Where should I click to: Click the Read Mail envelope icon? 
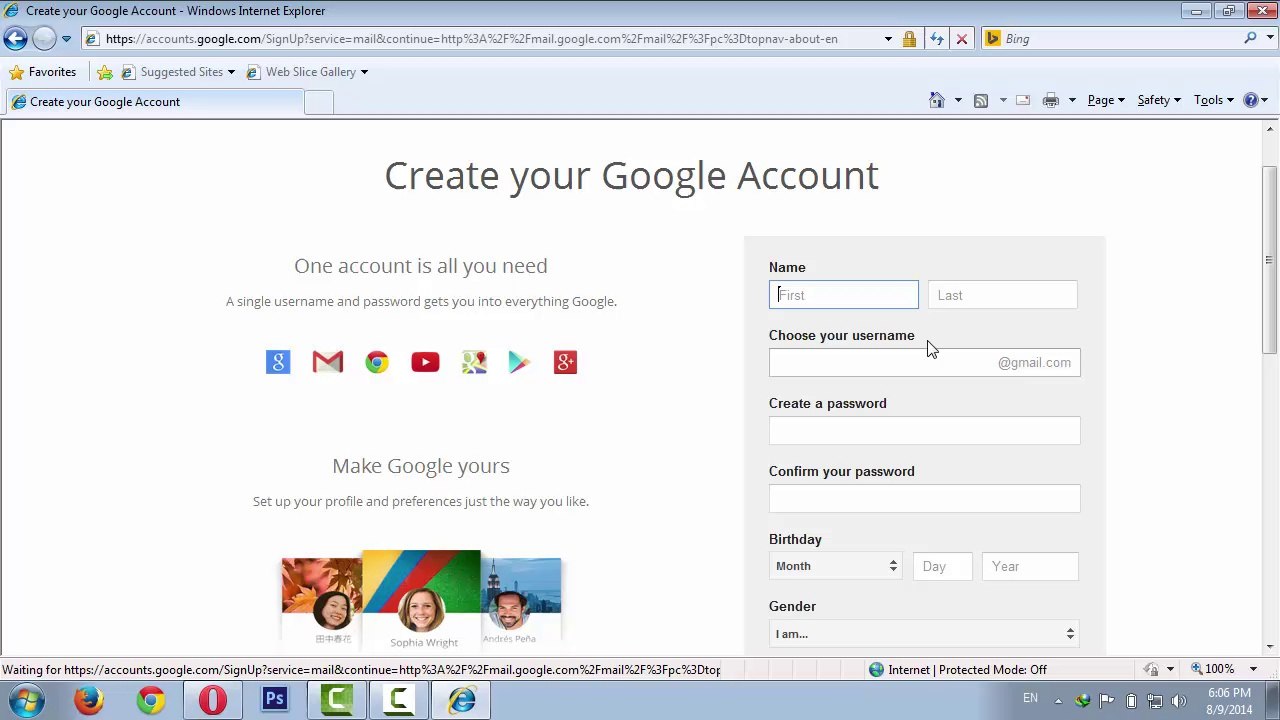[x=1023, y=100]
